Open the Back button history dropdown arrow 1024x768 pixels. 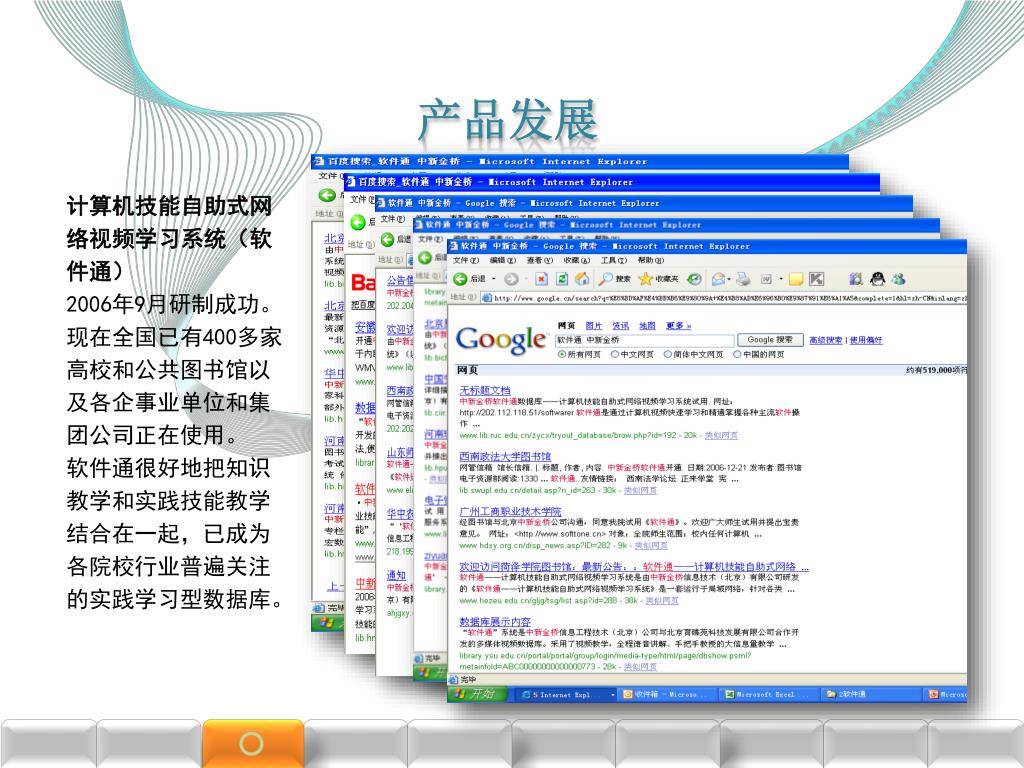pyautogui.click(x=494, y=279)
